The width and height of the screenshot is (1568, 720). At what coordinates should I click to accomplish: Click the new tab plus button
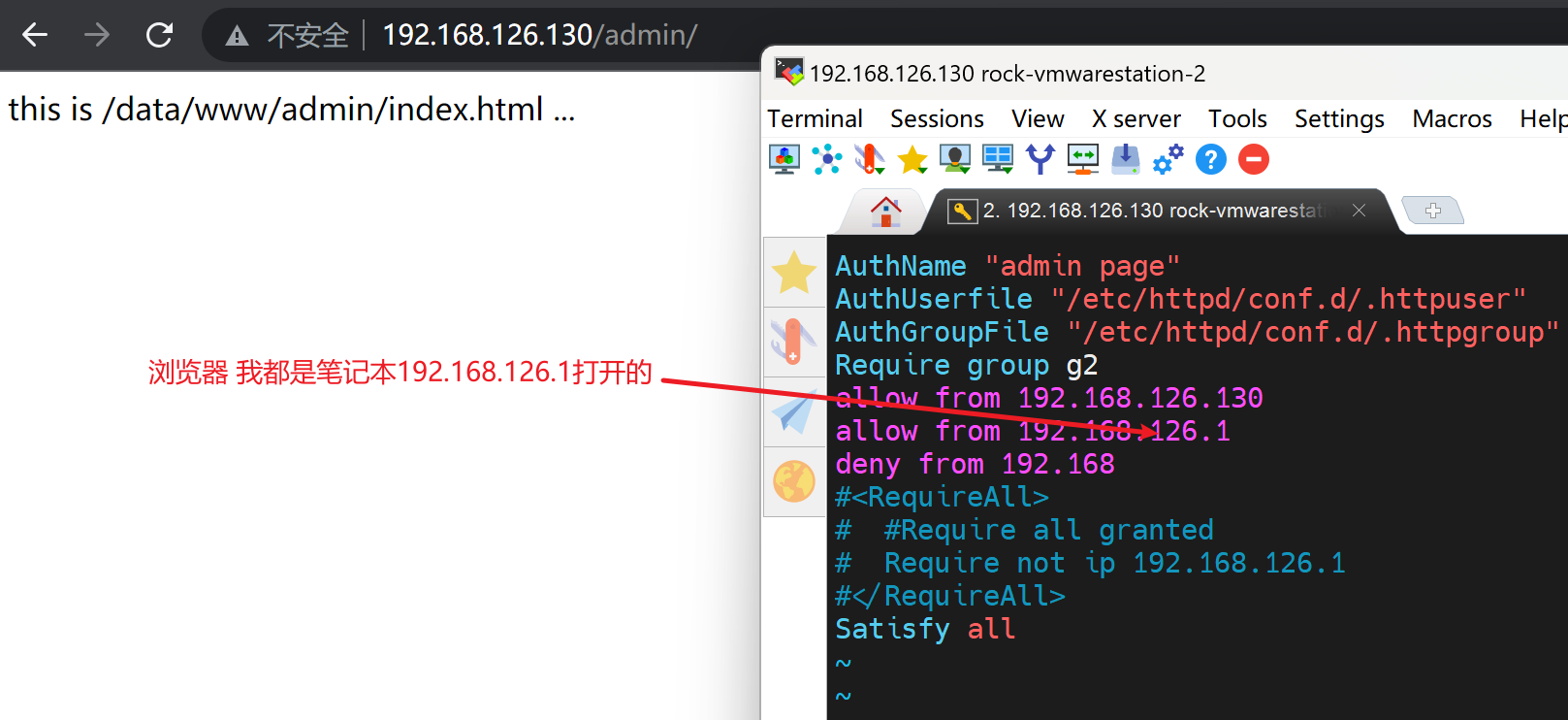[x=1433, y=211]
